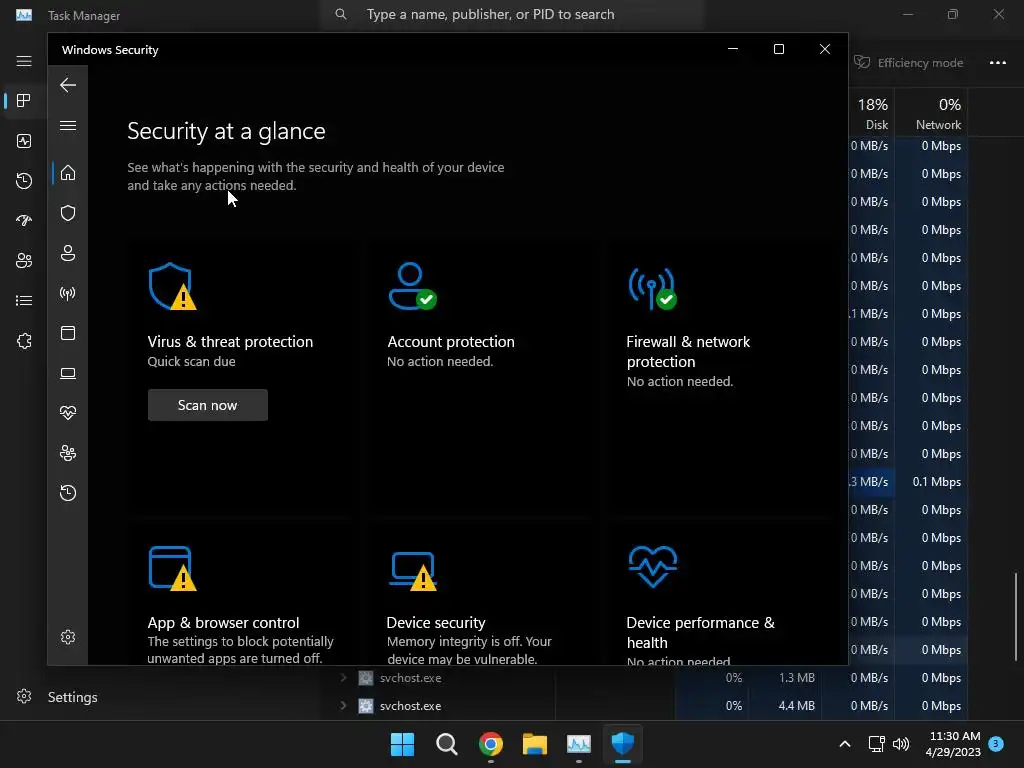This screenshot has height=768, width=1024.
Task: Open Firewall & network antenna sidebar icon
Action: (68, 293)
